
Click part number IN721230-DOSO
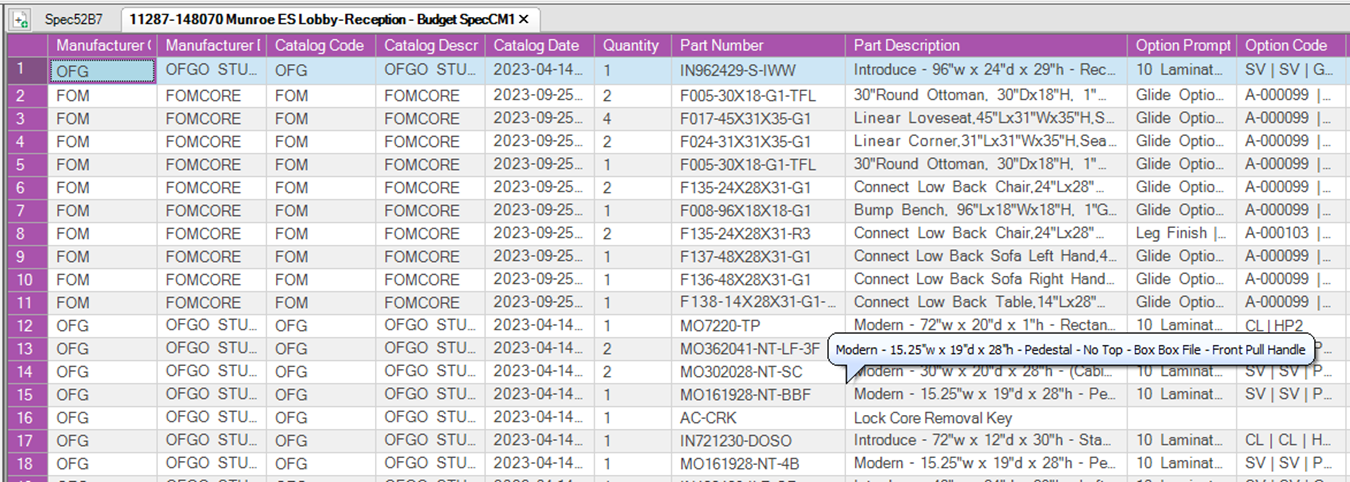click(x=758, y=440)
